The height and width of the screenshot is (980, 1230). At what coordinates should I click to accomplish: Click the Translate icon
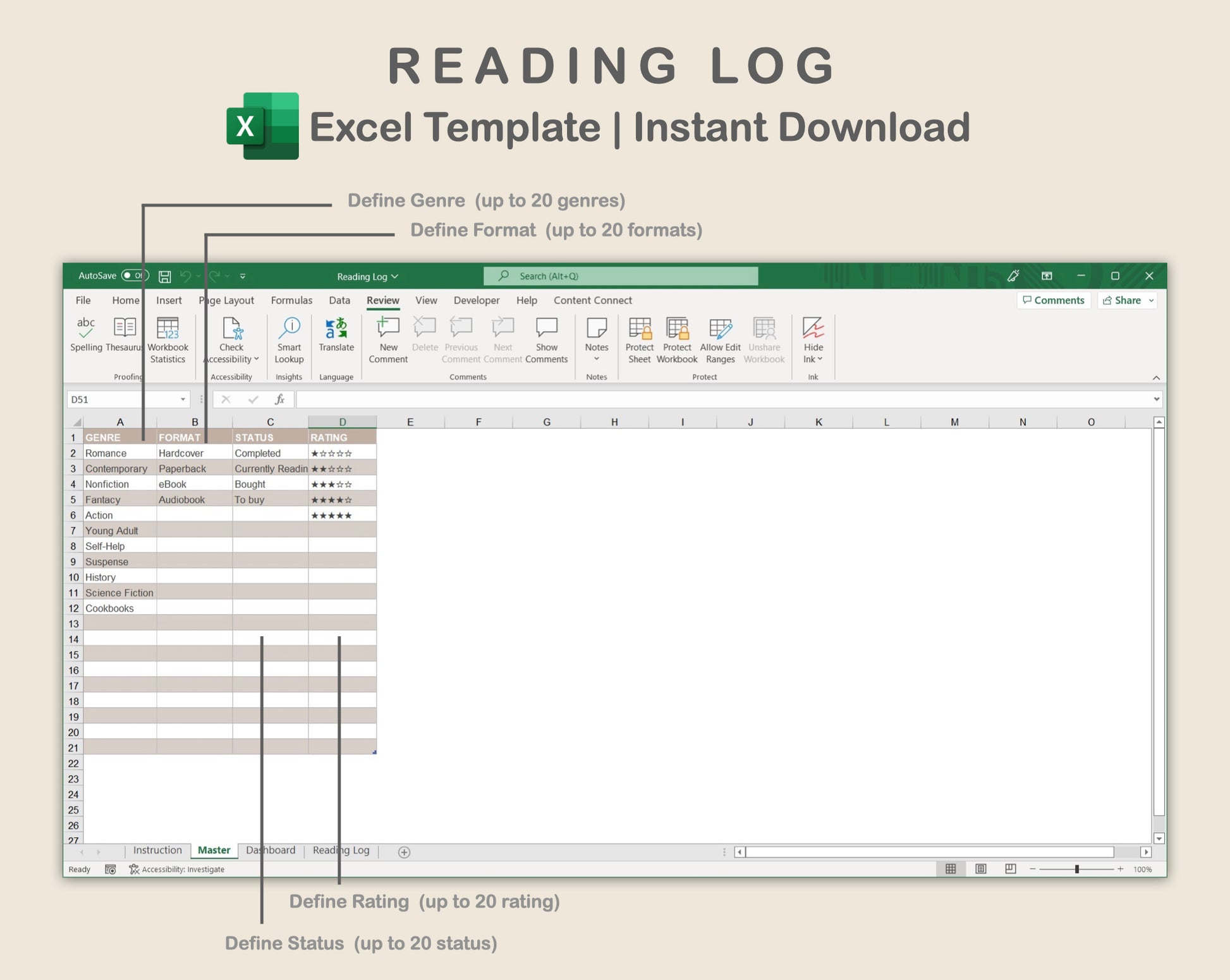(336, 329)
